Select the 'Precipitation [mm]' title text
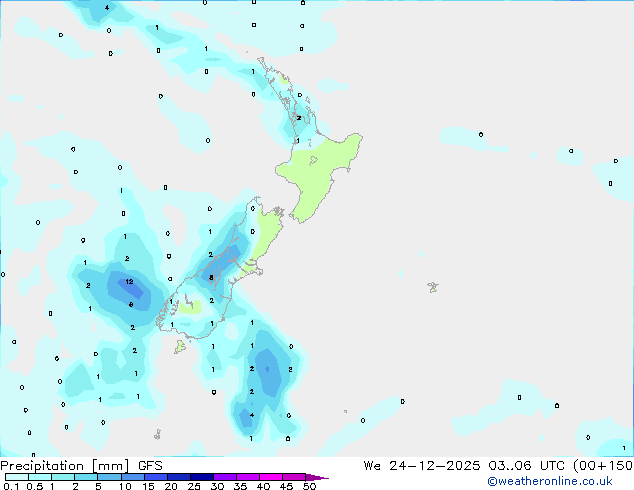 point(65,466)
